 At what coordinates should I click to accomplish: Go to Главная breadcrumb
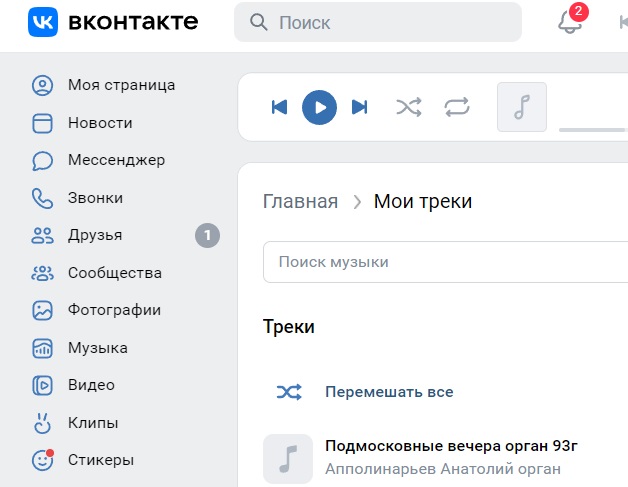coord(300,201)
